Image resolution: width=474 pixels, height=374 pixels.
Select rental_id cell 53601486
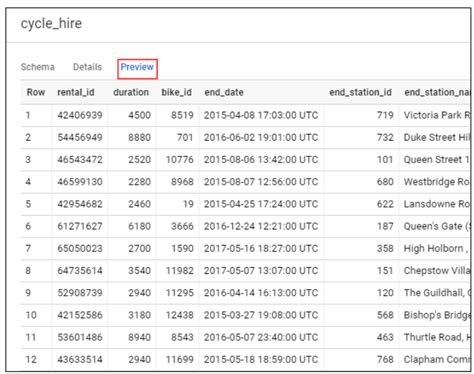coord(80,337)
